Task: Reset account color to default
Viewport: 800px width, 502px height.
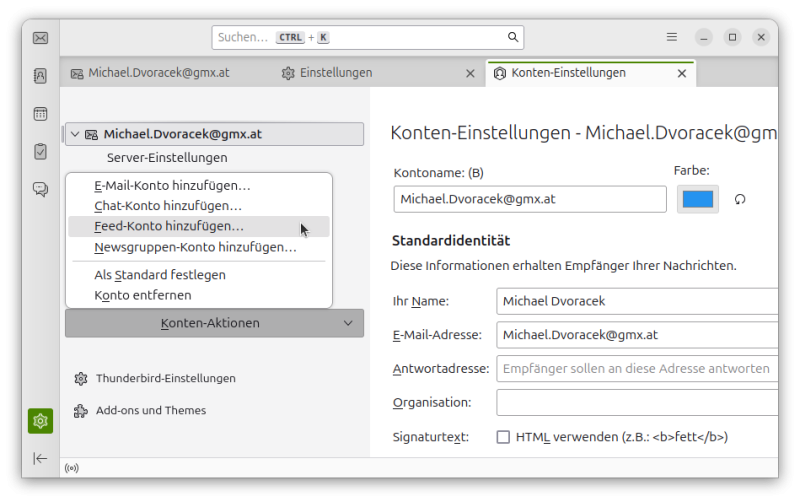Action: pos(740,199)
